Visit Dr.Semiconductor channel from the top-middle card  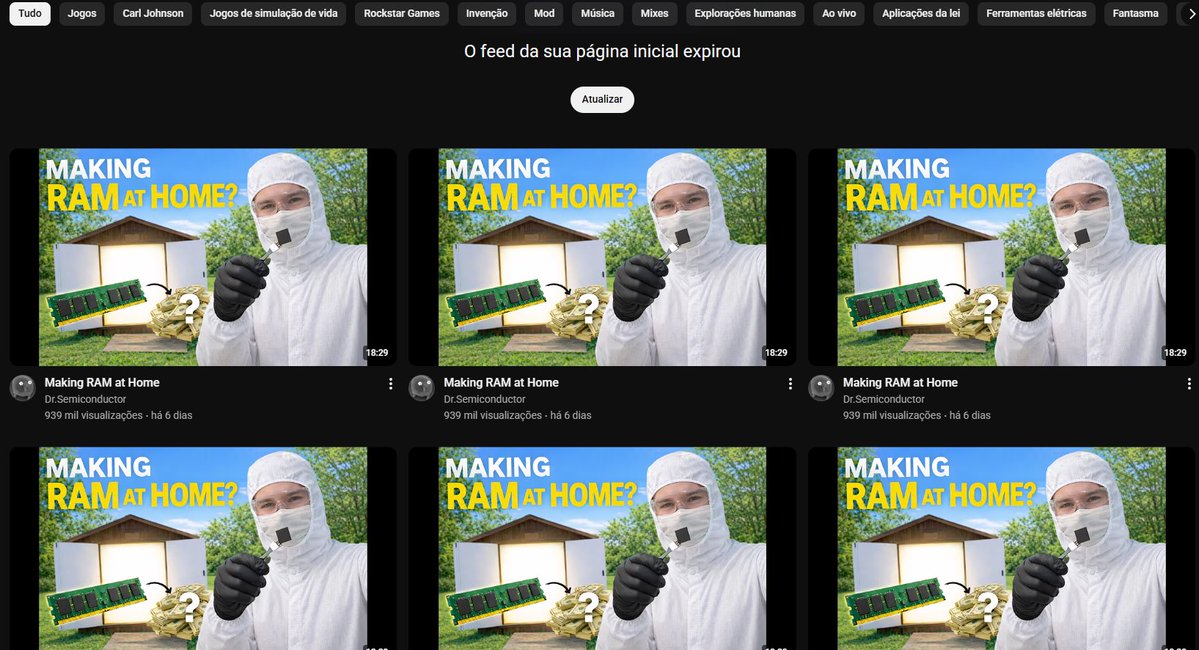485,399
